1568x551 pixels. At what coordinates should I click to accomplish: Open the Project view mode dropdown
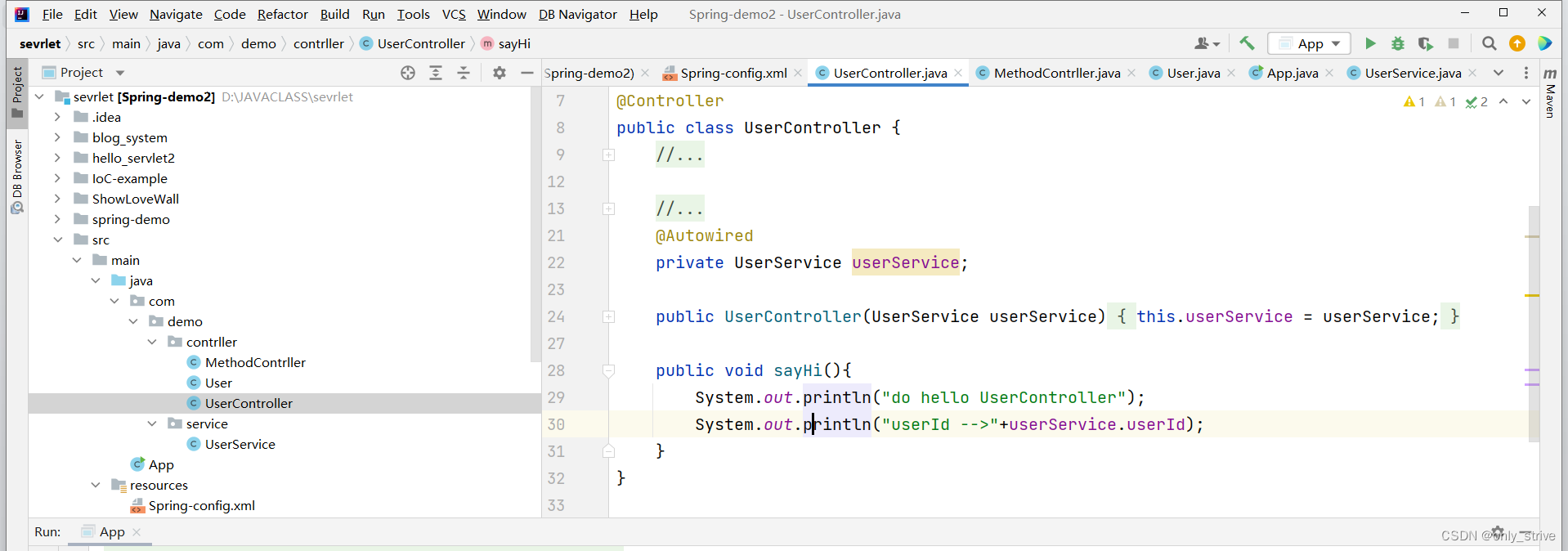tap(120, 73)
